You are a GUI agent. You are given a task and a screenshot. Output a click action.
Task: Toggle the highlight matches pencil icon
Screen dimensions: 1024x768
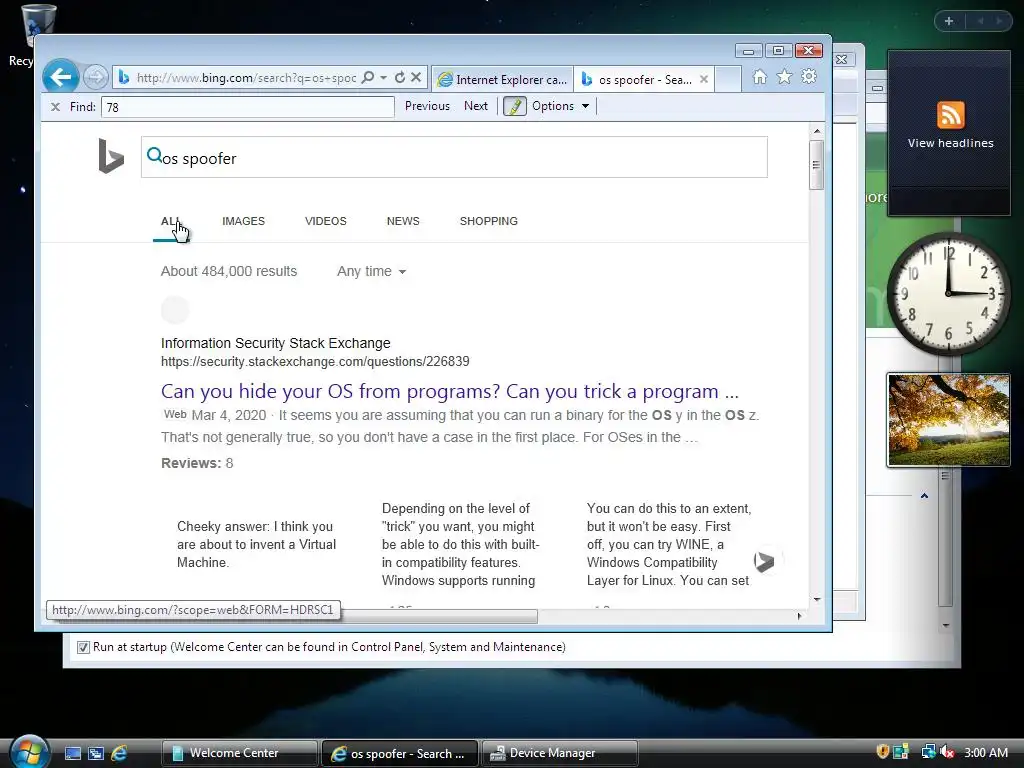click(x=515, y=106)
